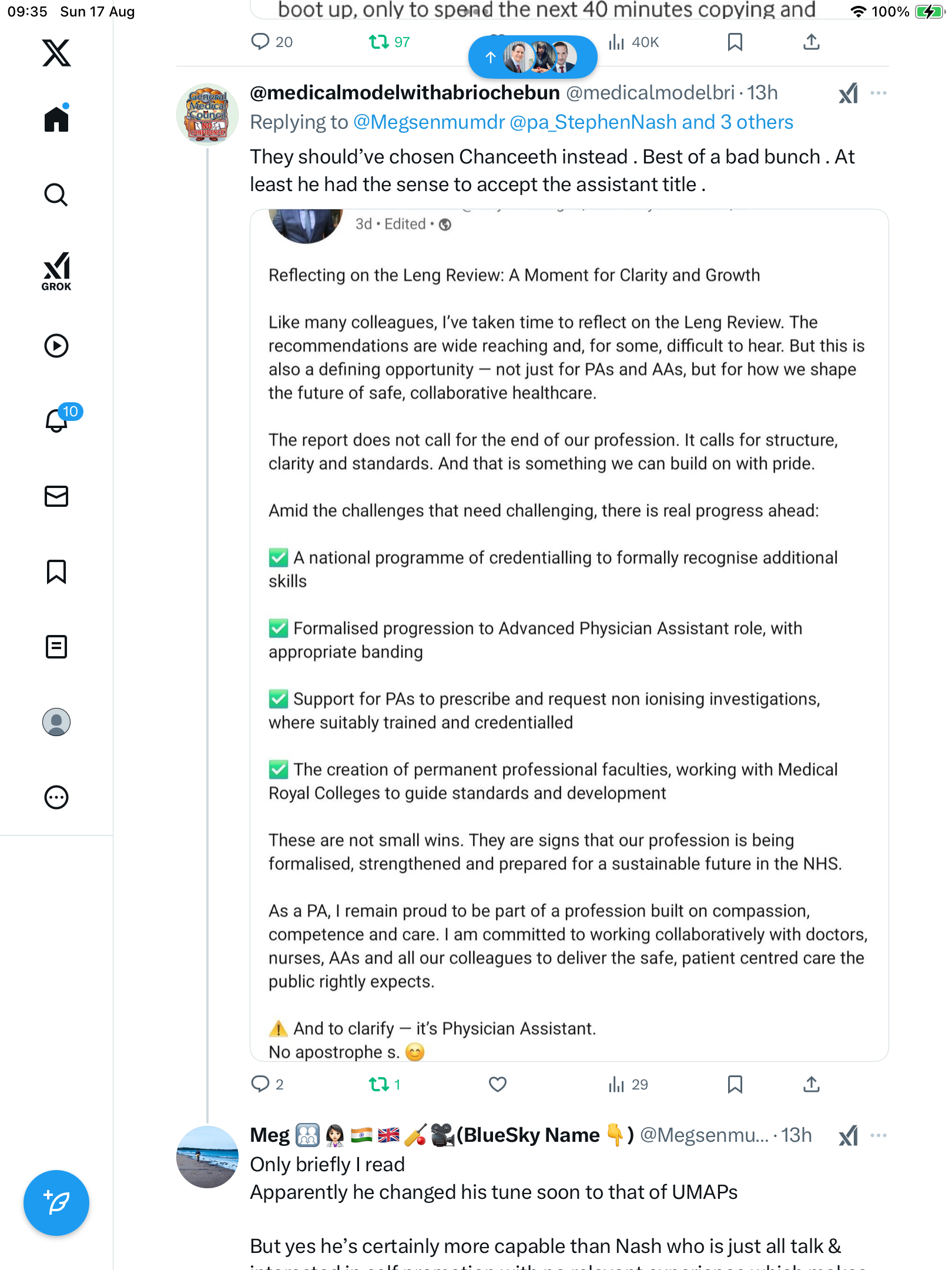
Task: Open the quoted Leng Review post image
Action: (x=569, y=635)
